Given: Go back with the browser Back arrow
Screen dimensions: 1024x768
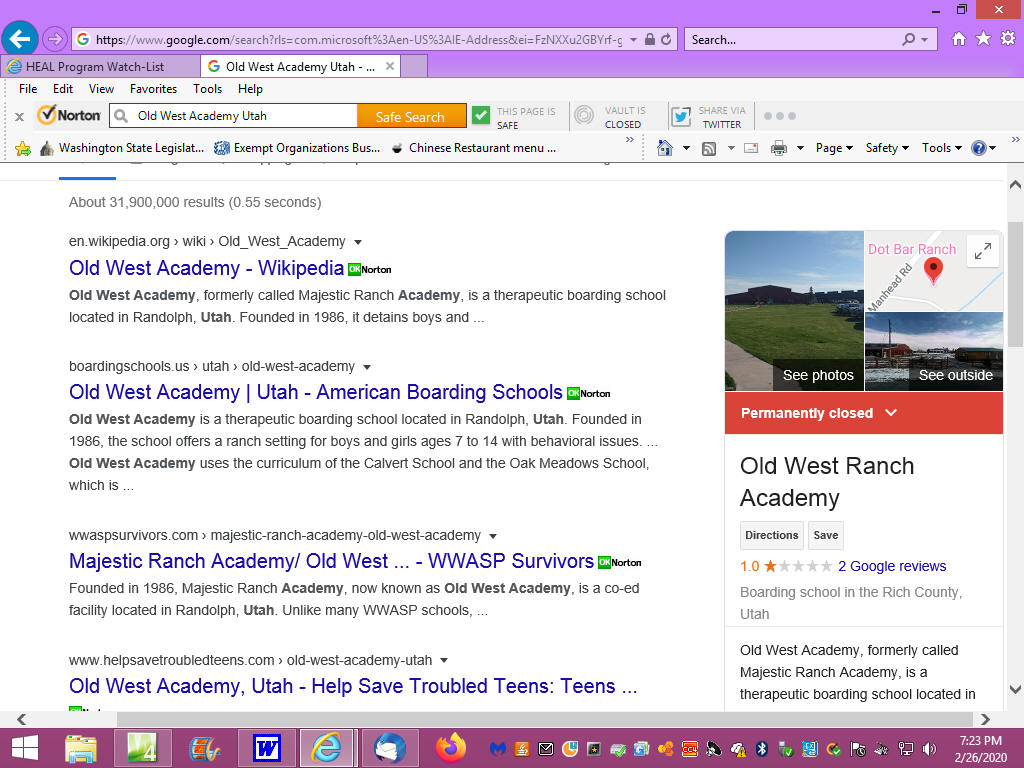Looking at the screenshot, I should (20, 39).
